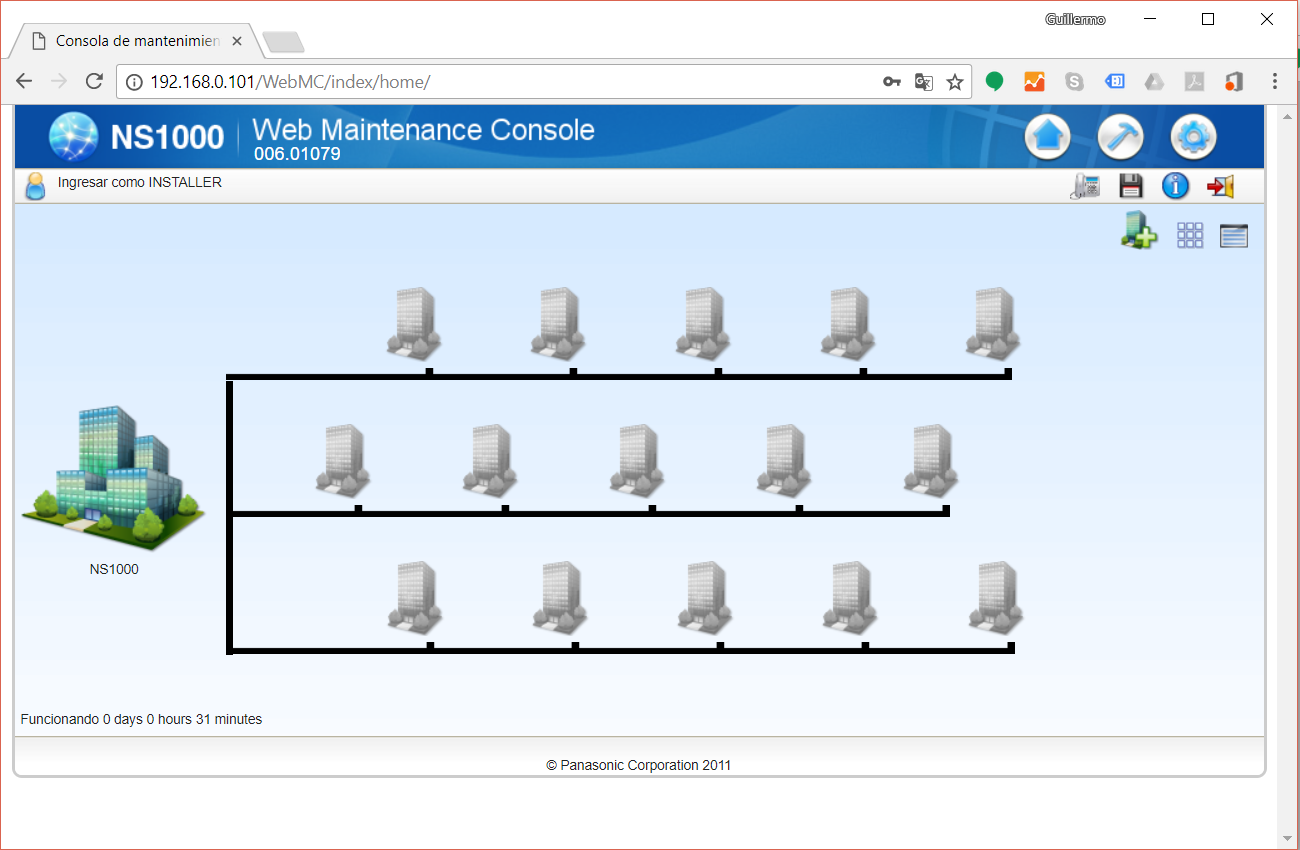Bookmark this page with the star icon
This screenshot has width=1300, height=850.
(x=955, y=82)
